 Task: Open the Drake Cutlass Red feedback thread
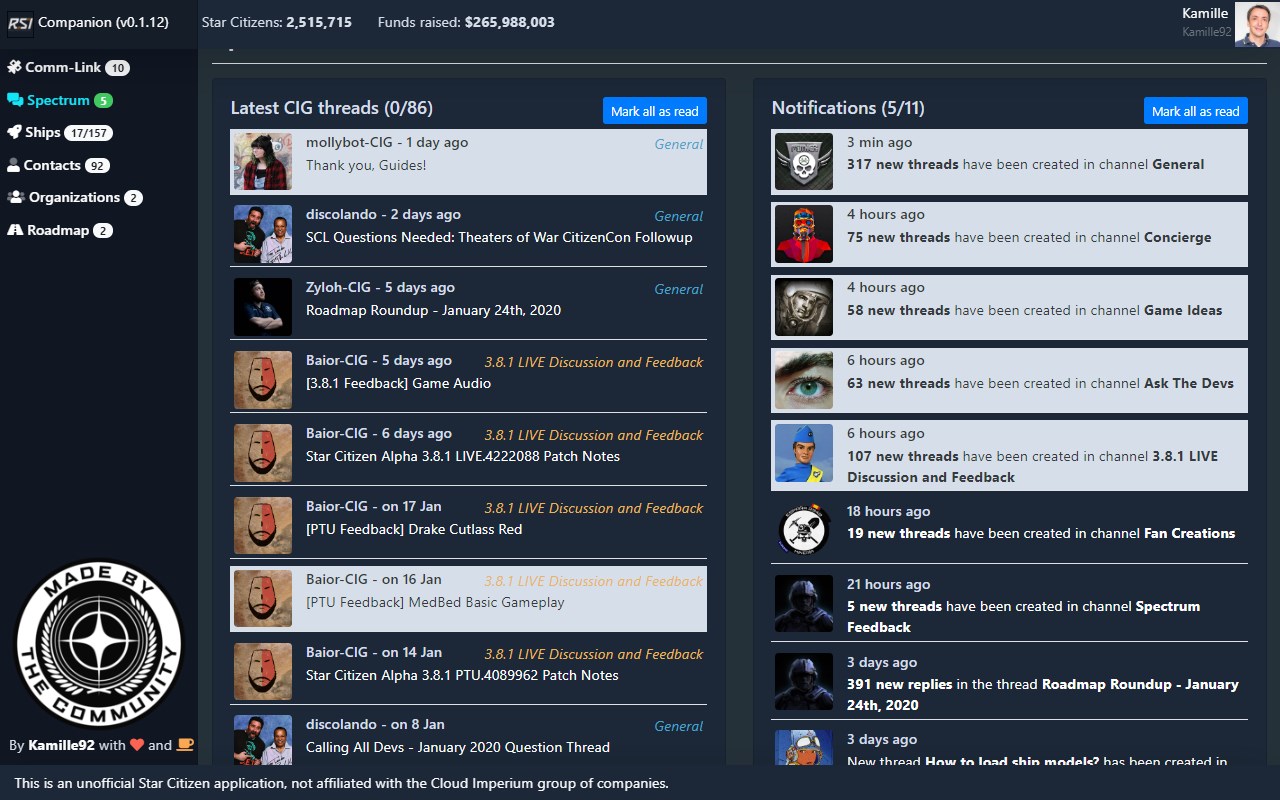(414, 530)
